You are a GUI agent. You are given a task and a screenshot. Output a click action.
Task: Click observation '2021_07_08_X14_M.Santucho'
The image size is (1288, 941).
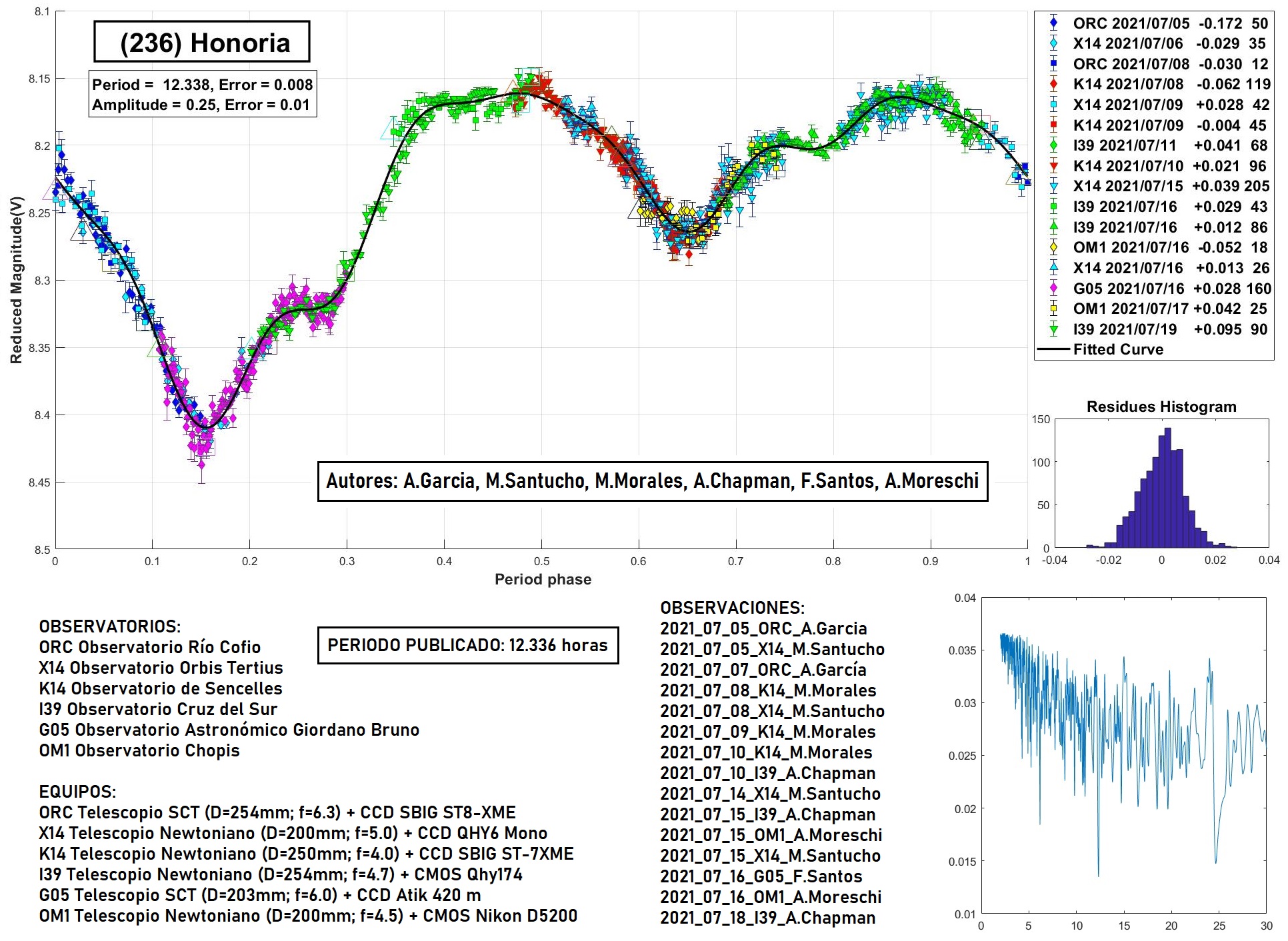[x=772, y=711]
